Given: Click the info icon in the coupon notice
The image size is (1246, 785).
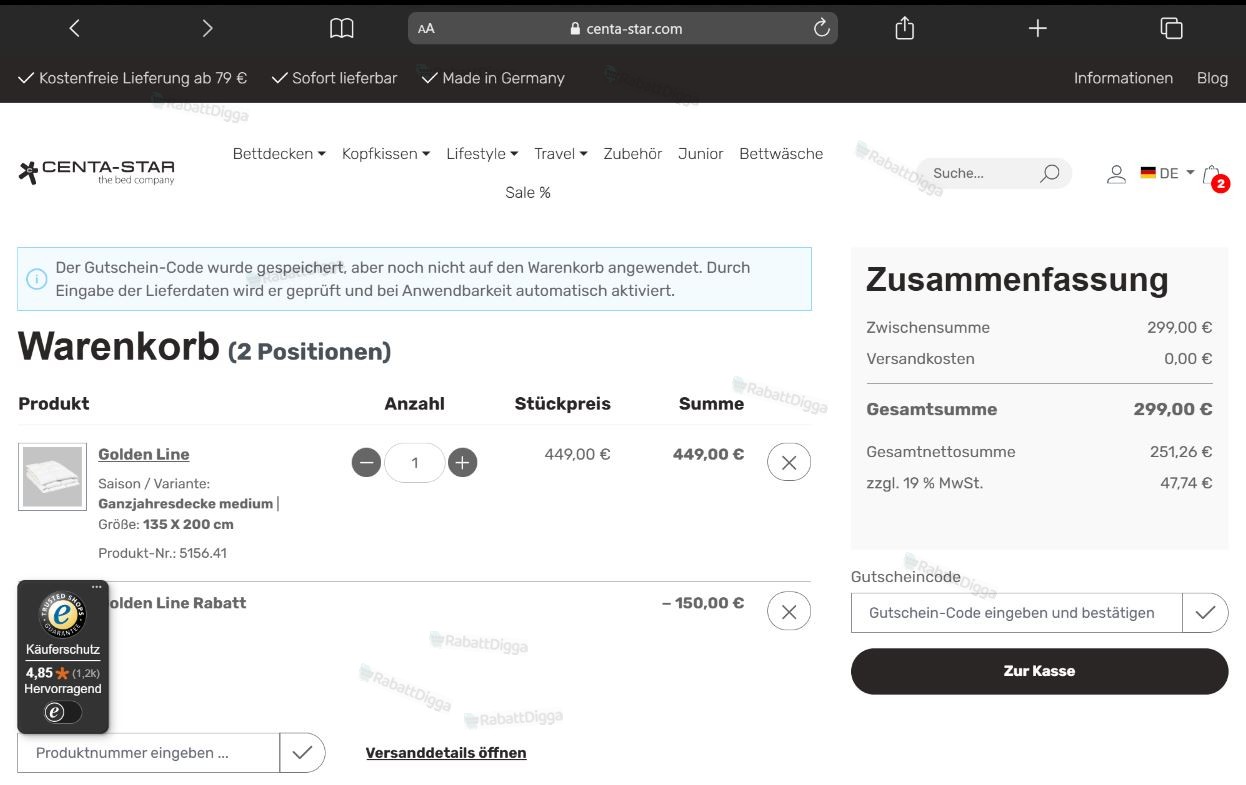Looking at the screenshot, I should coord(37,279).
